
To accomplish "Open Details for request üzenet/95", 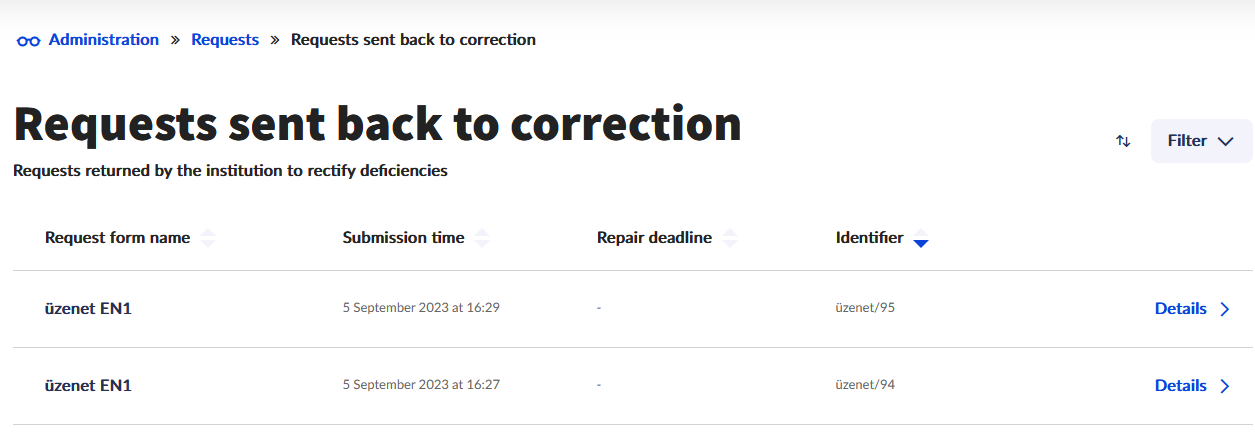I will (x=1180, y=309).
